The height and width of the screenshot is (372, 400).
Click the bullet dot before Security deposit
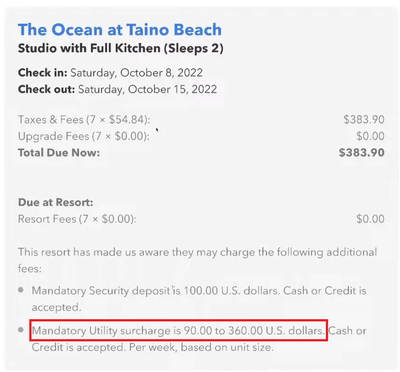tap(21, 290)
